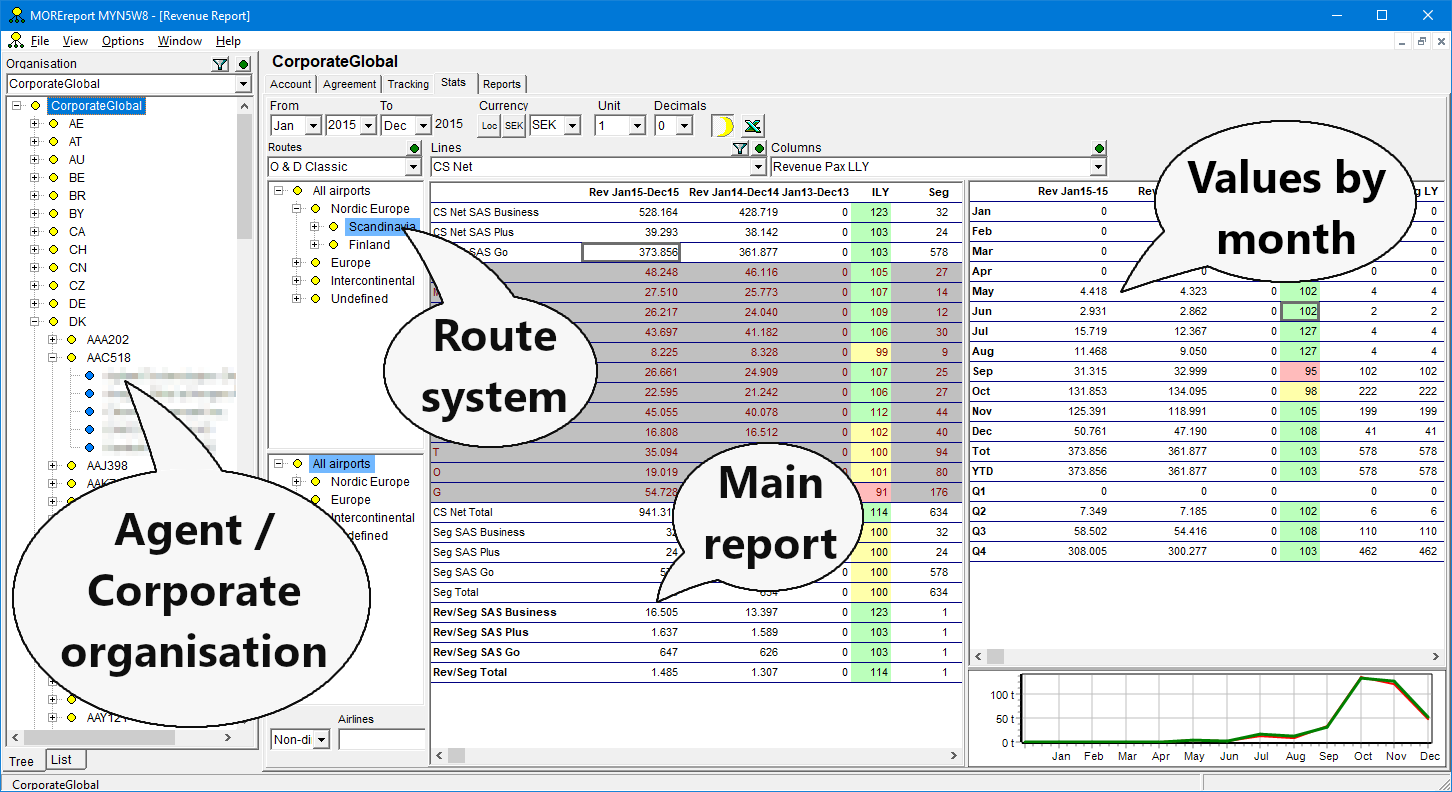This screenshot has width=1452, height=792.
Task: Click the green dot button beside Organisation
Action: coord(243,65)
